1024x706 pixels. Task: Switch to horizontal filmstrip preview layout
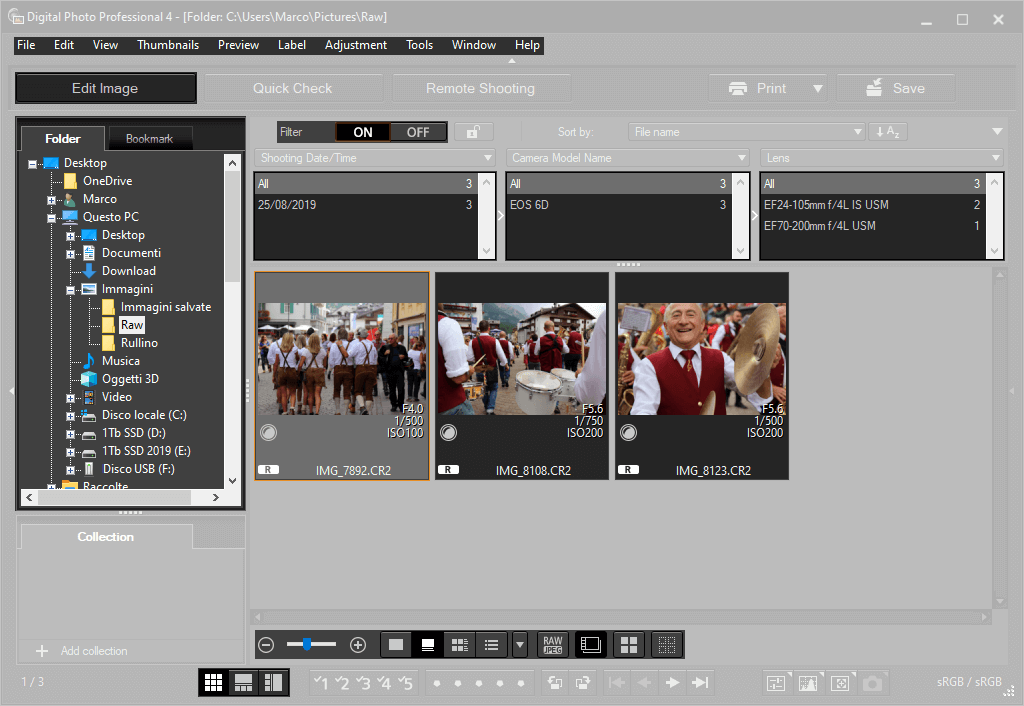[244, 682]
